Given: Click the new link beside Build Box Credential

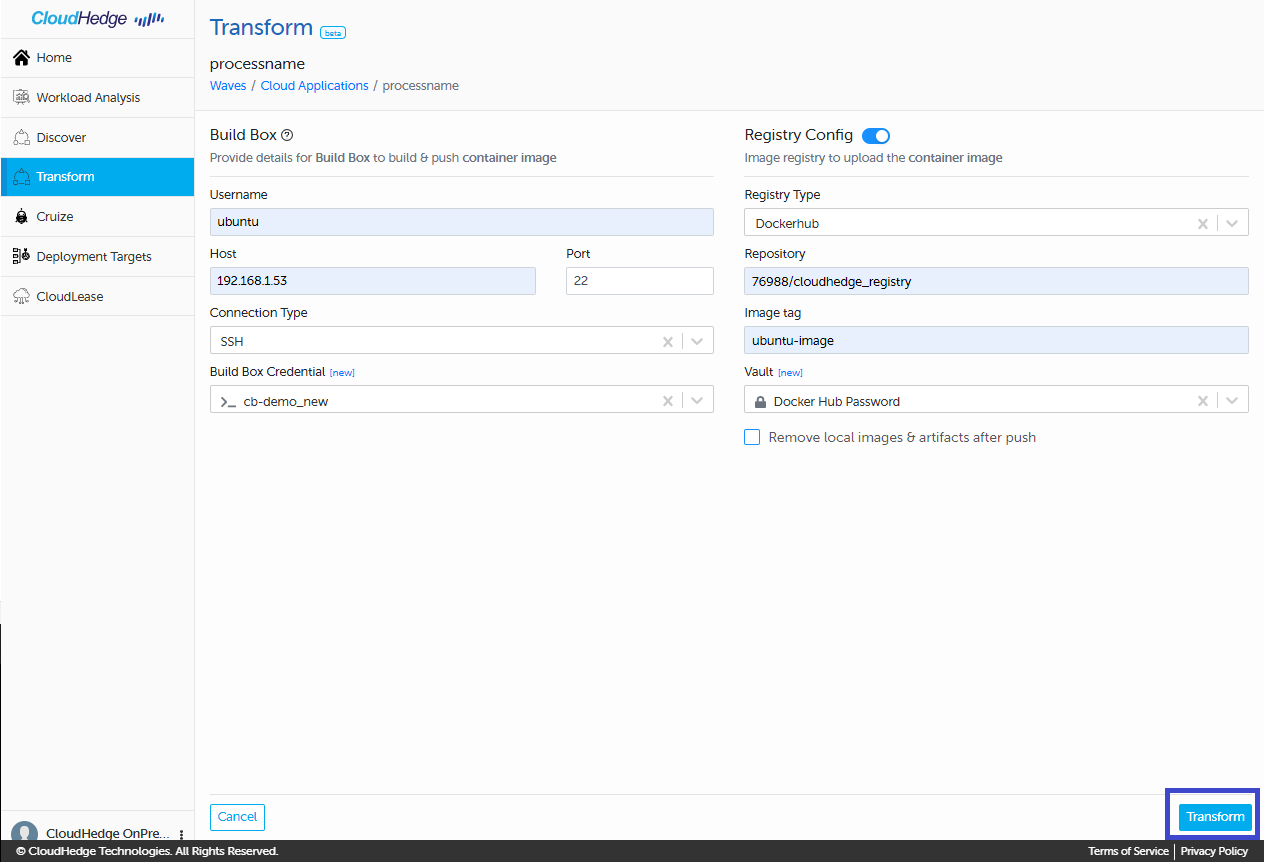Looking at the screenshot, I should point(342,373).
